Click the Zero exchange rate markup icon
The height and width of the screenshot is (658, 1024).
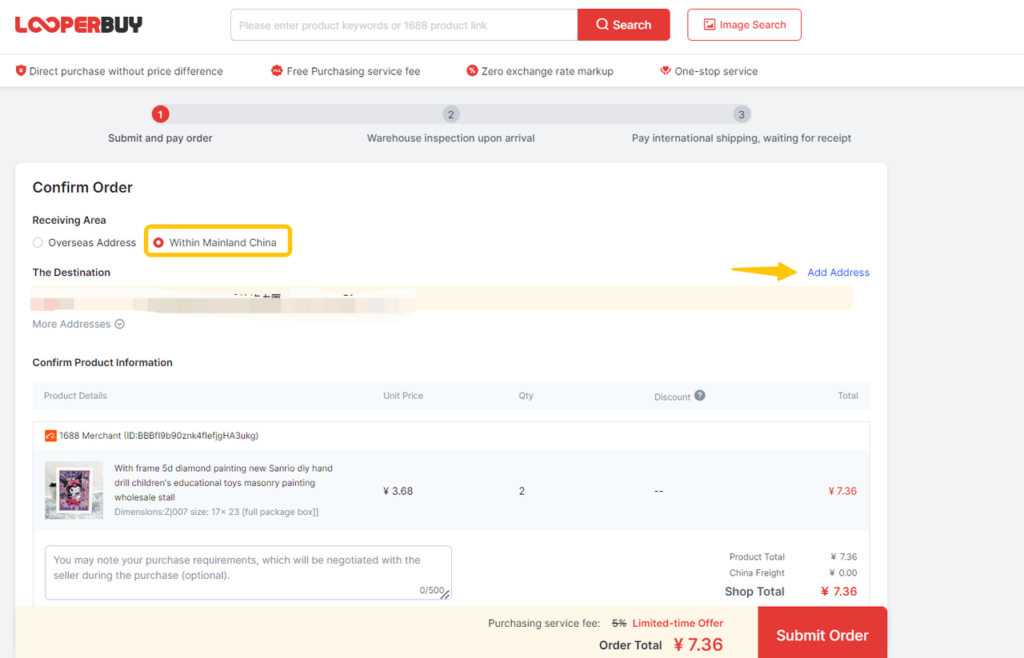click(471, 71)
